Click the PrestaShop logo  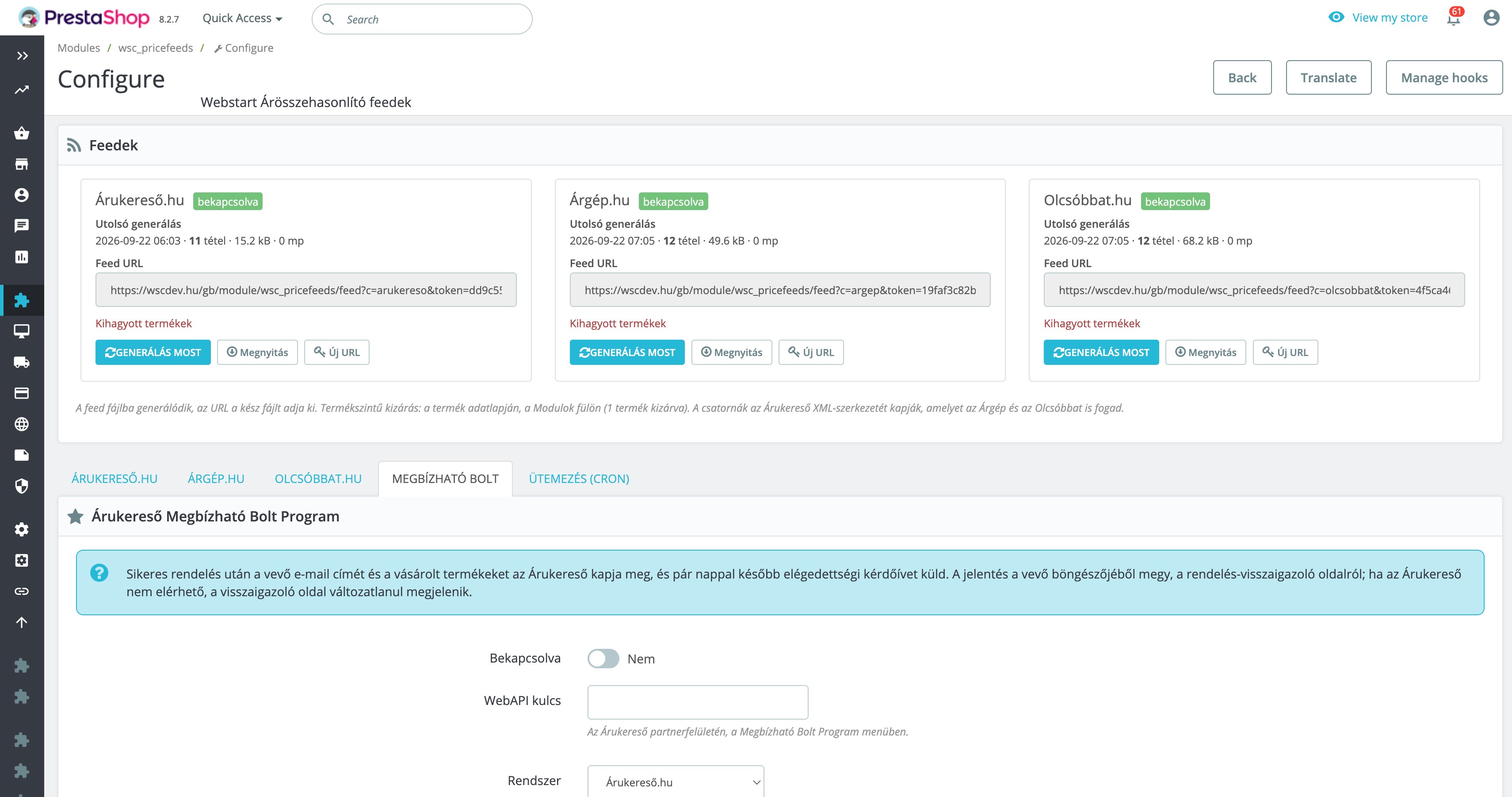pos(84,18)
